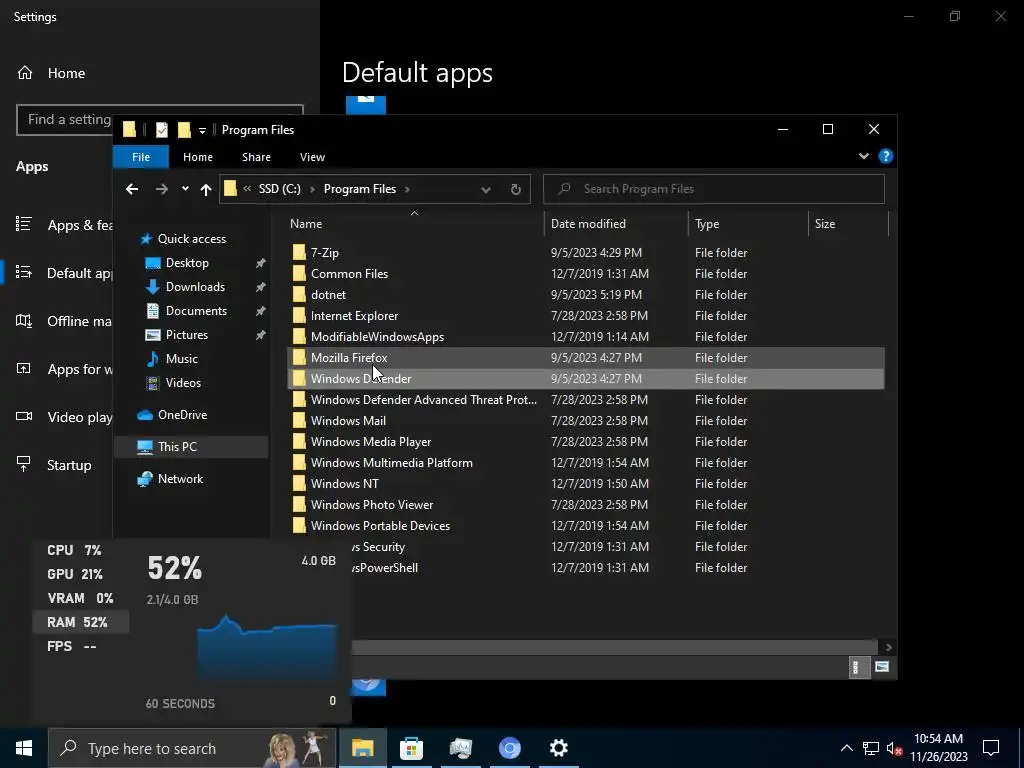Image resolution: width=1024 pixels, height=768 pixels.
Task: Open Startup in Settings sidebar
Action: pos(54,465)
